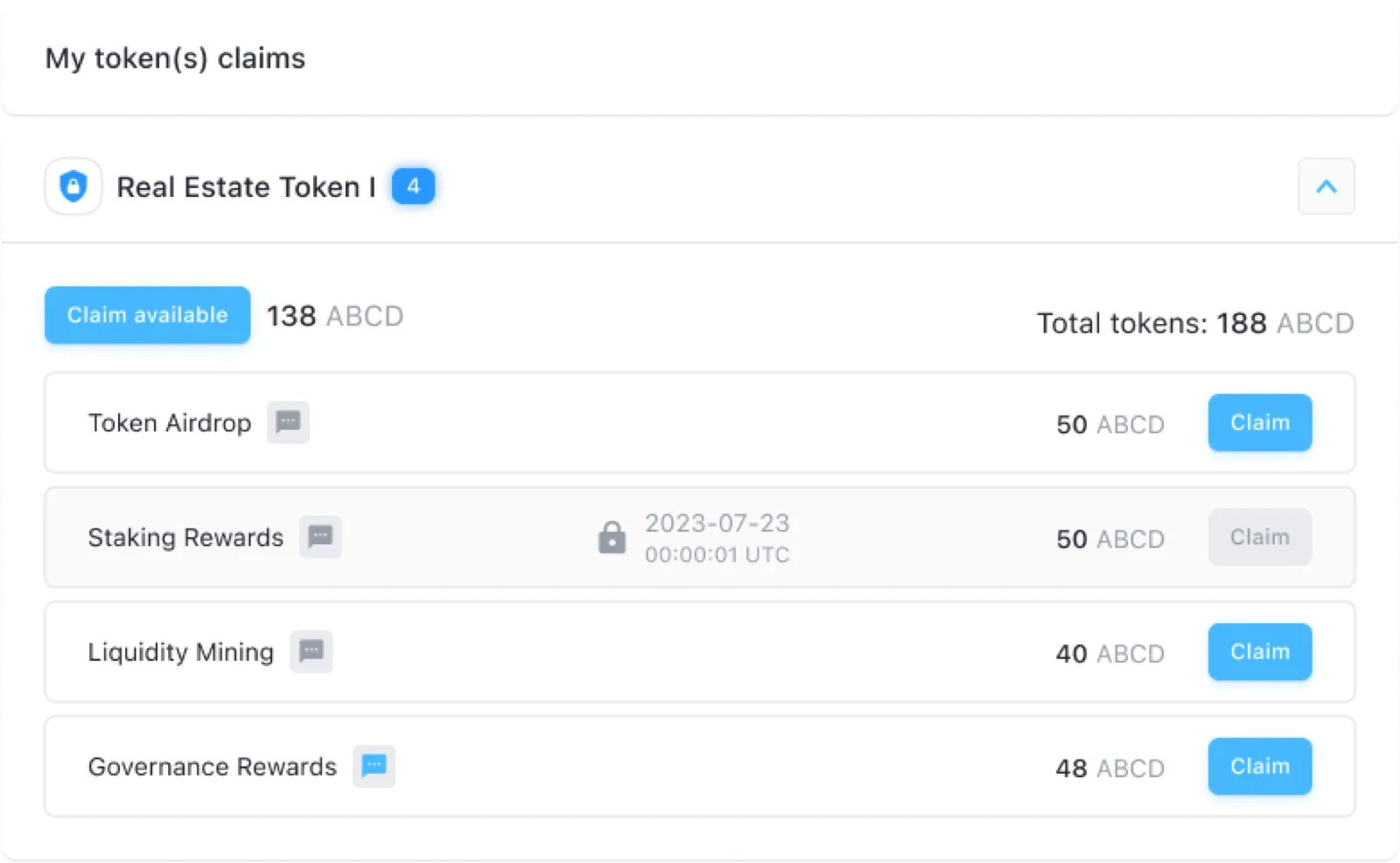This screenshot has height=863, width=1400.
Task: Select the Governance Rewards row label
Action: tap(212, 767)
